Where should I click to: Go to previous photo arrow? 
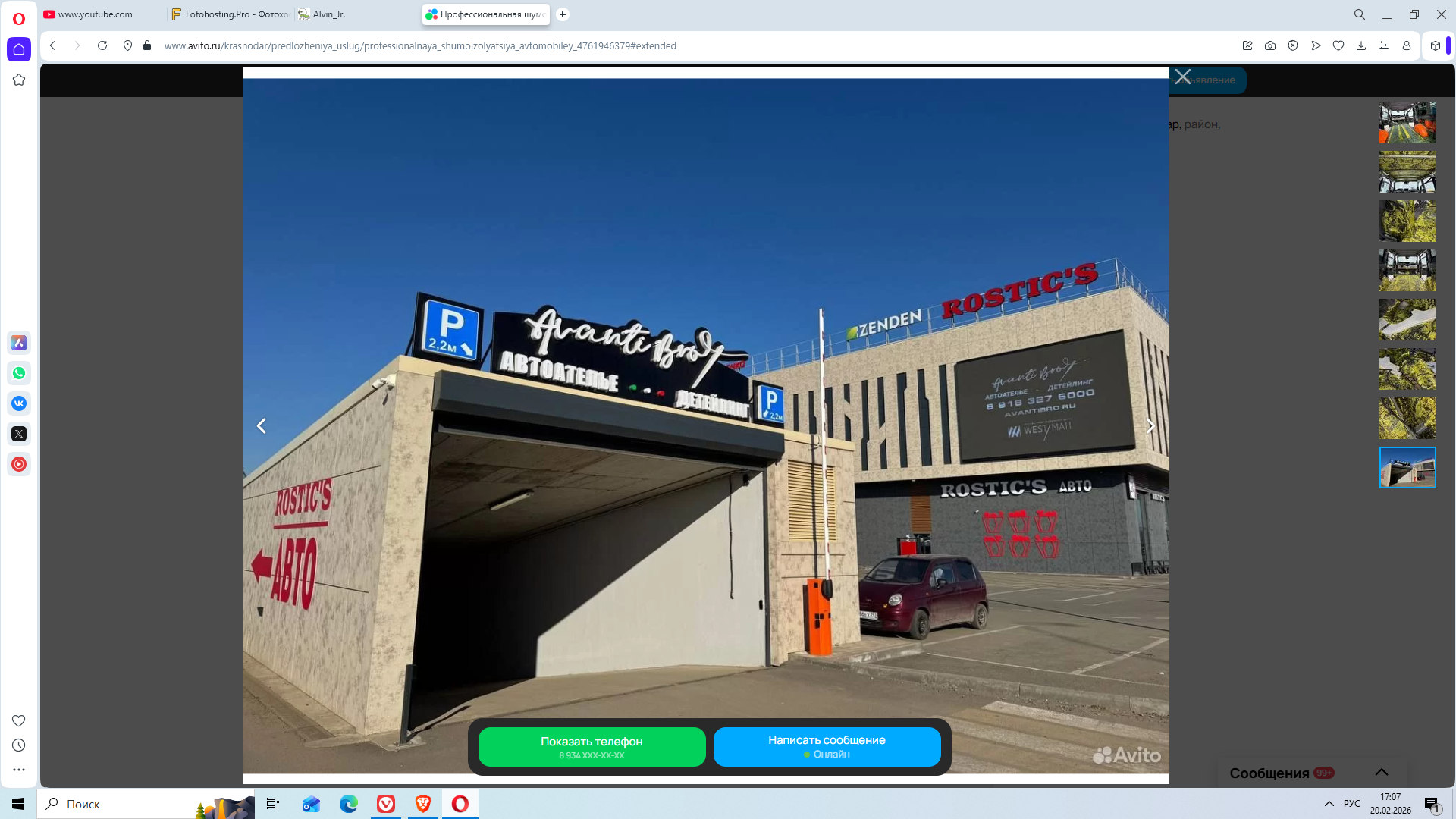(x=262, y=426)
